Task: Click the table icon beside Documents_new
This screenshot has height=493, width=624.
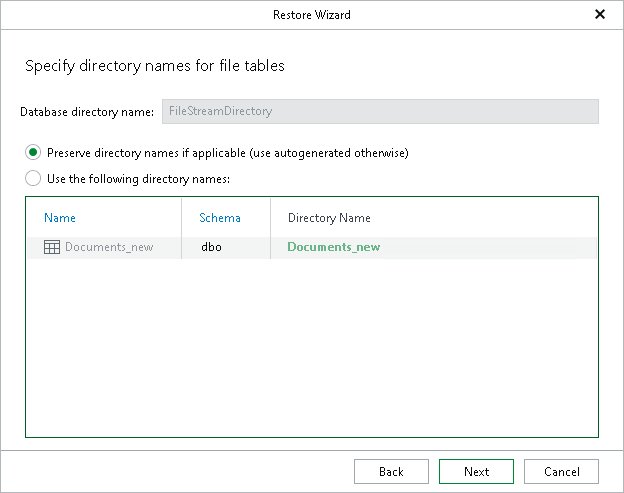Action: pyautogui.click(x=52, y=247)
